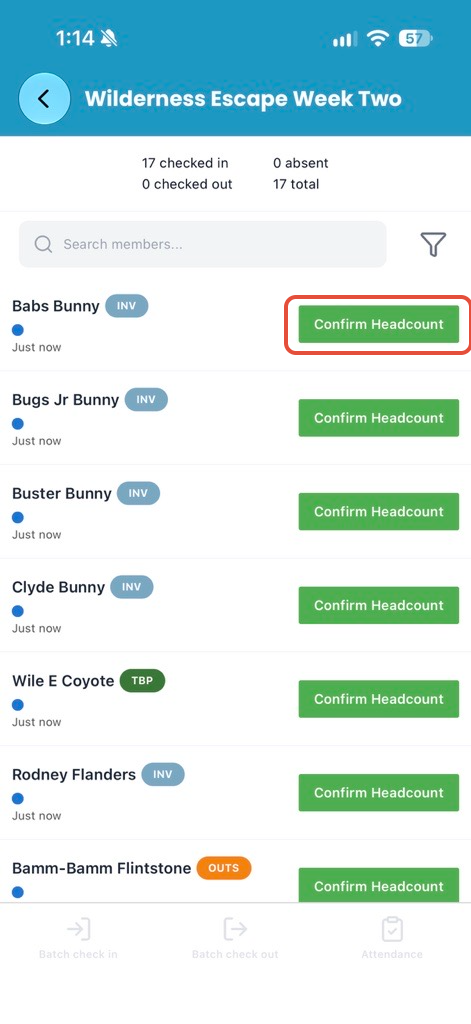Image resolution: width=471 pixels, height=1024 pixels.
Task: Tap the Wi-Fi status icon
Action: click(377, 39)
